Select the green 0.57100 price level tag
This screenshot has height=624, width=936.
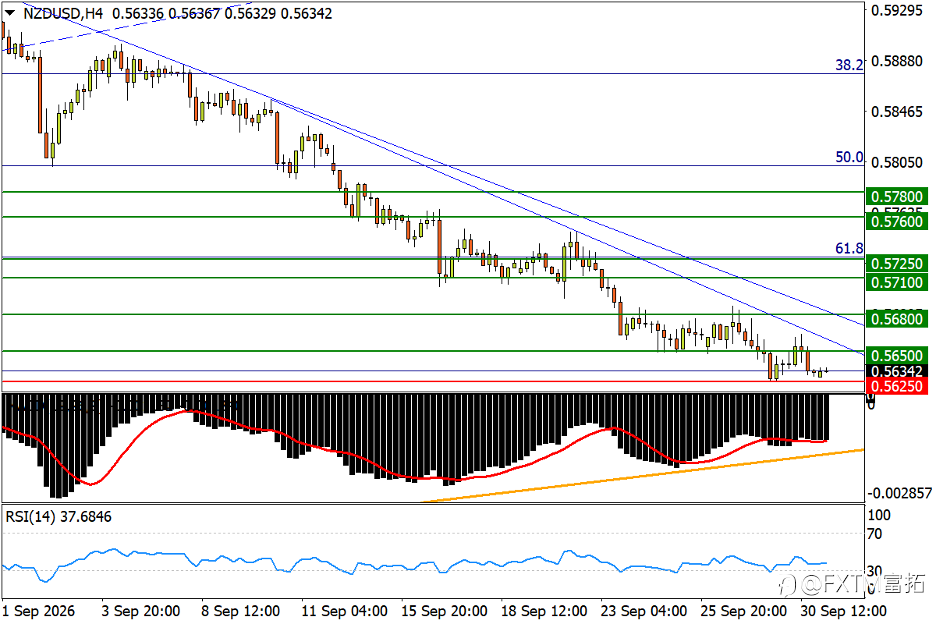tap(897, 282)
